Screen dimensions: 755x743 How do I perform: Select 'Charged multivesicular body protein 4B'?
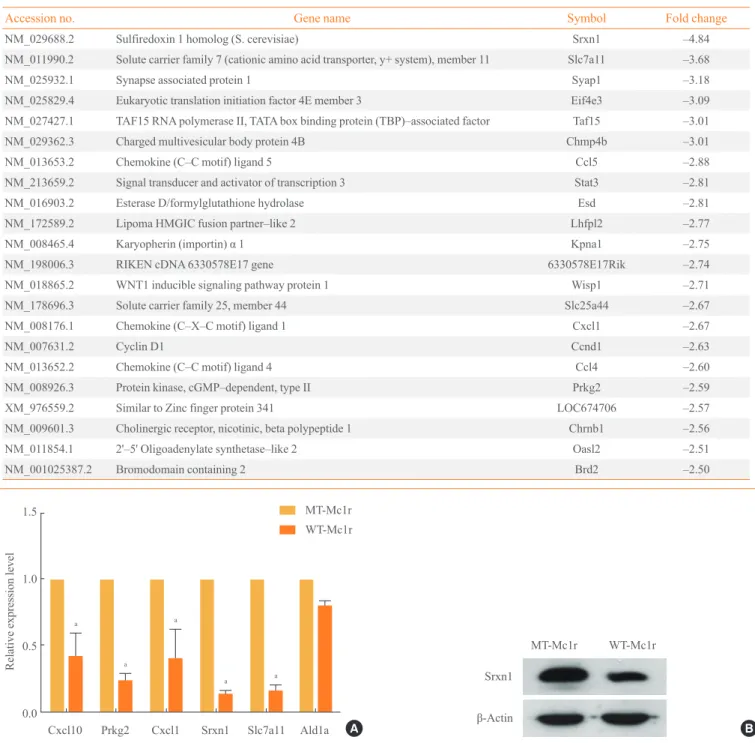pos(210,142)
